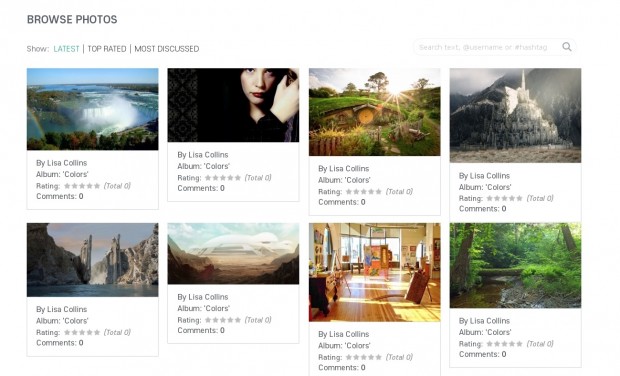Open album 'Colors' under spaceship photo
The width and height of the screenshot is (620, 376).
click(x=203, y=308)
